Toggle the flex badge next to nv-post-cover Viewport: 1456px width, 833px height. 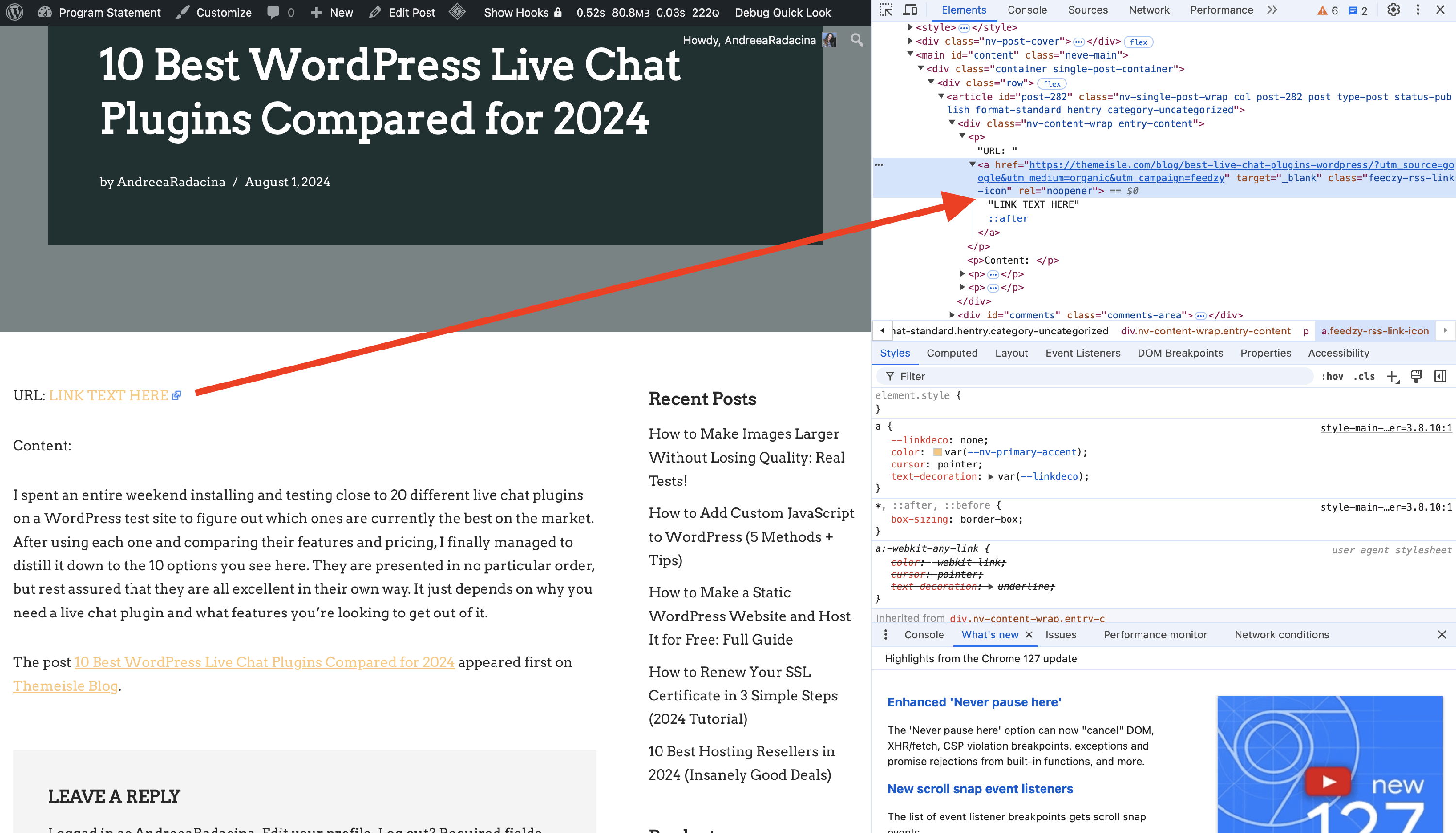click(1138, 42)
